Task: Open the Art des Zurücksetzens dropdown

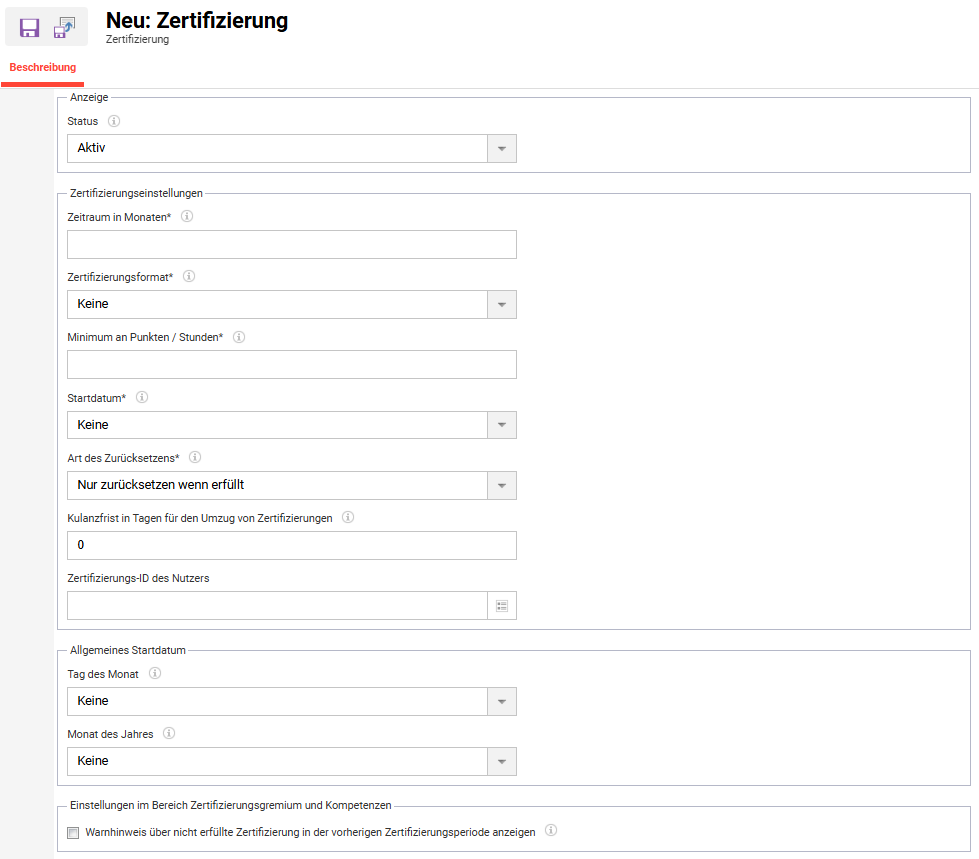Action: click(292, 485)
